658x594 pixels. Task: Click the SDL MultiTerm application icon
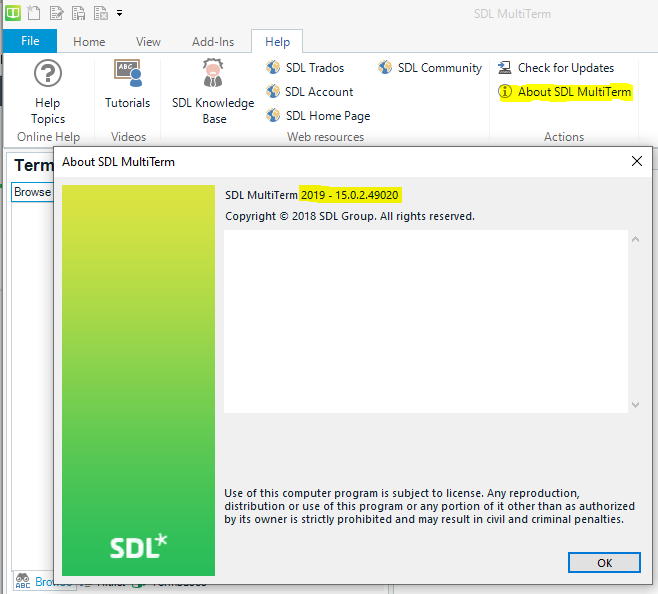pos(13,13)
